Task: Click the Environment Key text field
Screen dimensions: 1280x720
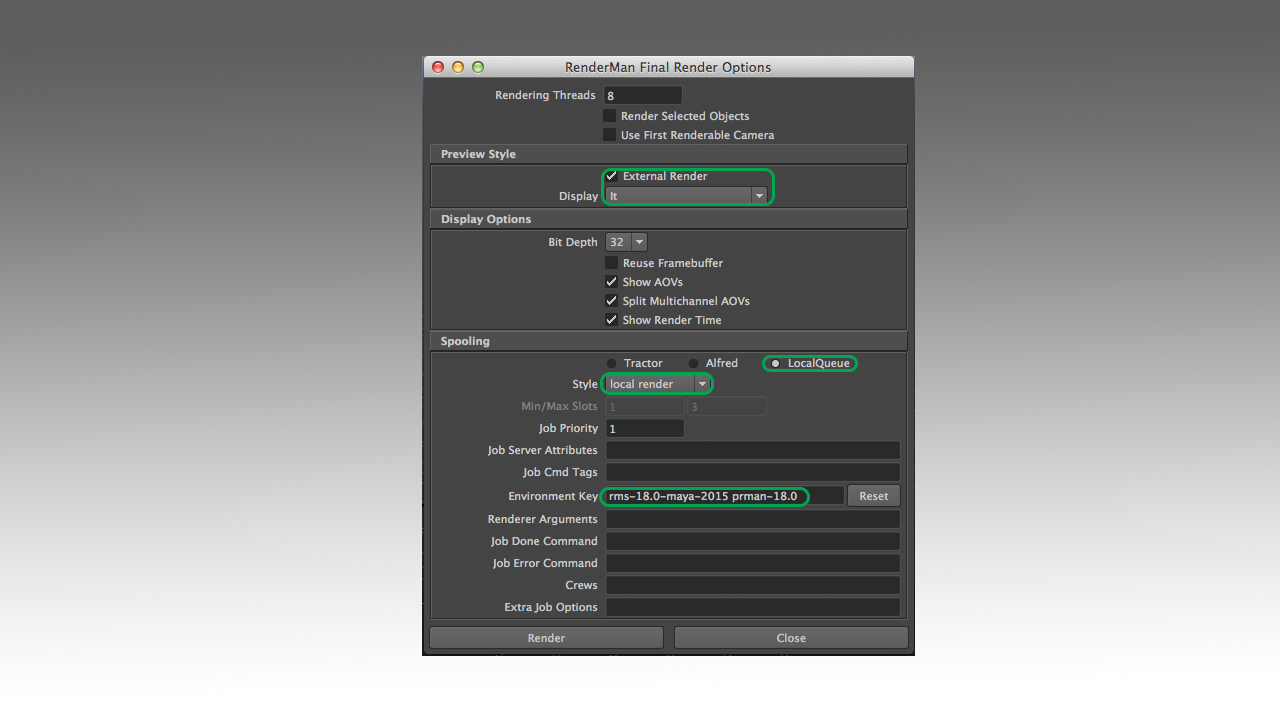Action: 725,496
